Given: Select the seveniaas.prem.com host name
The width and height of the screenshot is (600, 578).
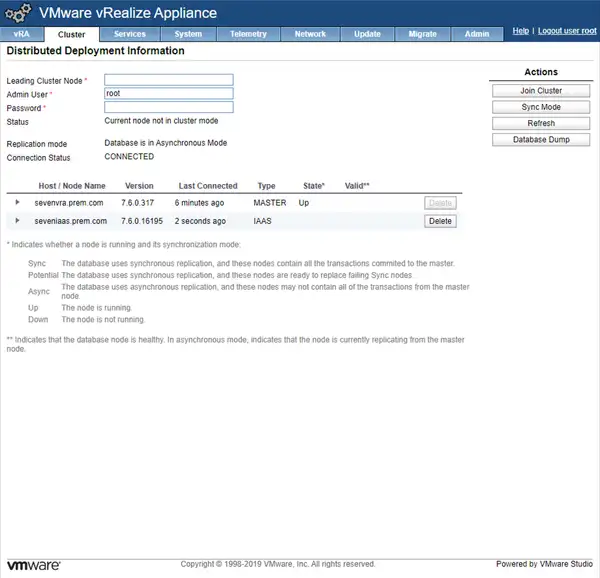Looking at the screenshot, I should point(71,221).
